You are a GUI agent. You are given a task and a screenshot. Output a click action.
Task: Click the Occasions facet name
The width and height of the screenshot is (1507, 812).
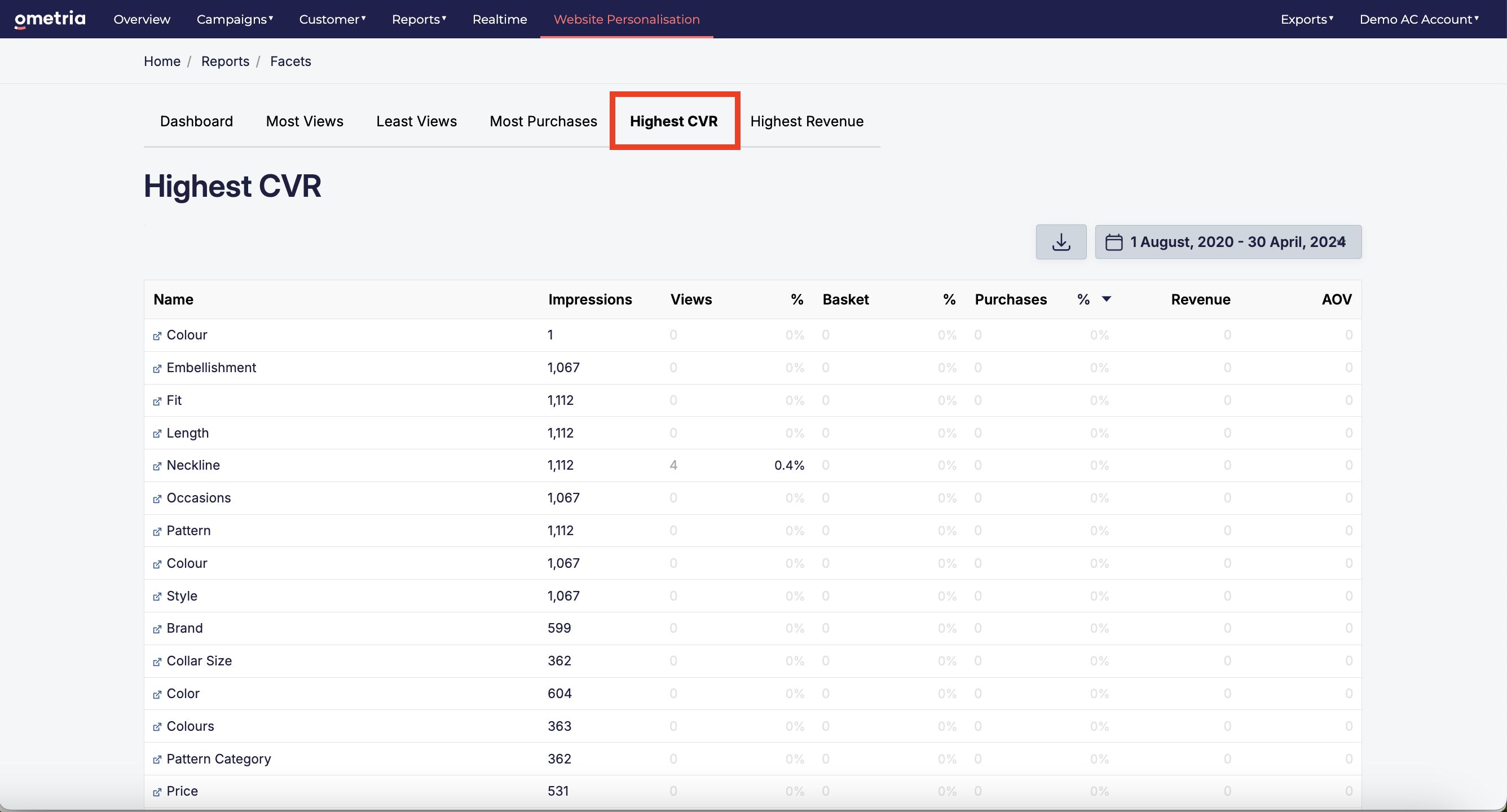[x=199, y=498]
